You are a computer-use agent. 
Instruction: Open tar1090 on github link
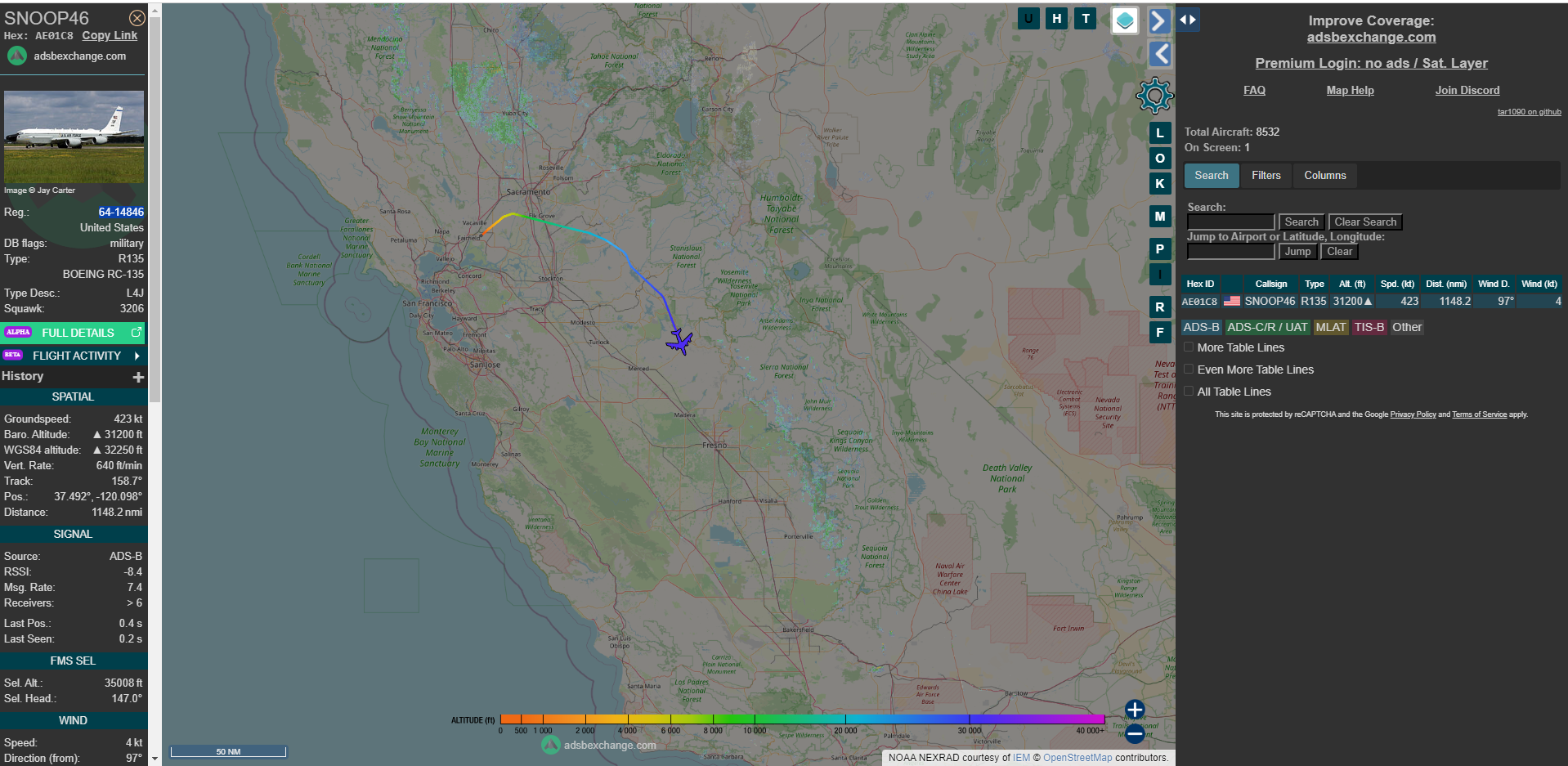point(1529,112)
